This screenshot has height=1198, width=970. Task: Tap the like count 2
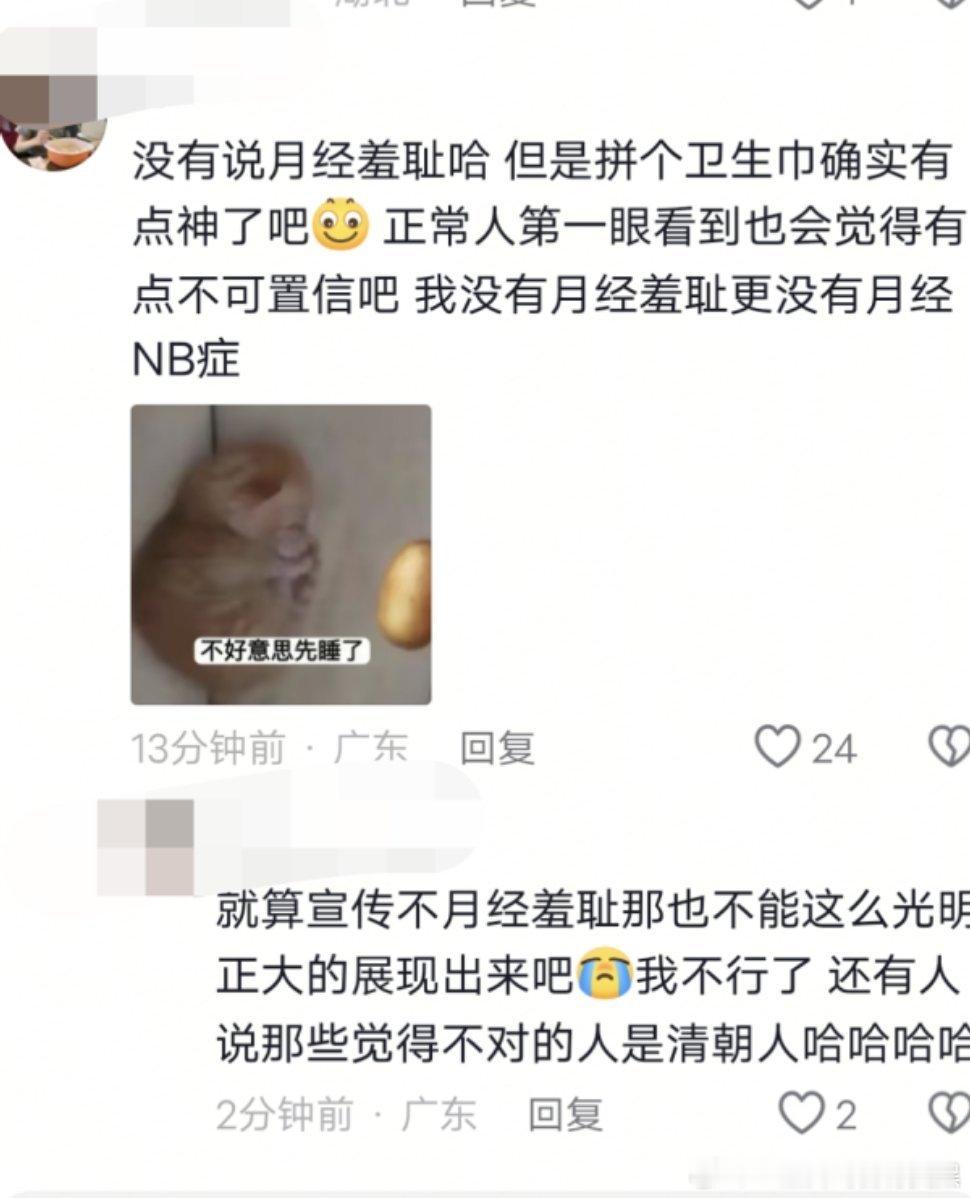point(846,1115)
